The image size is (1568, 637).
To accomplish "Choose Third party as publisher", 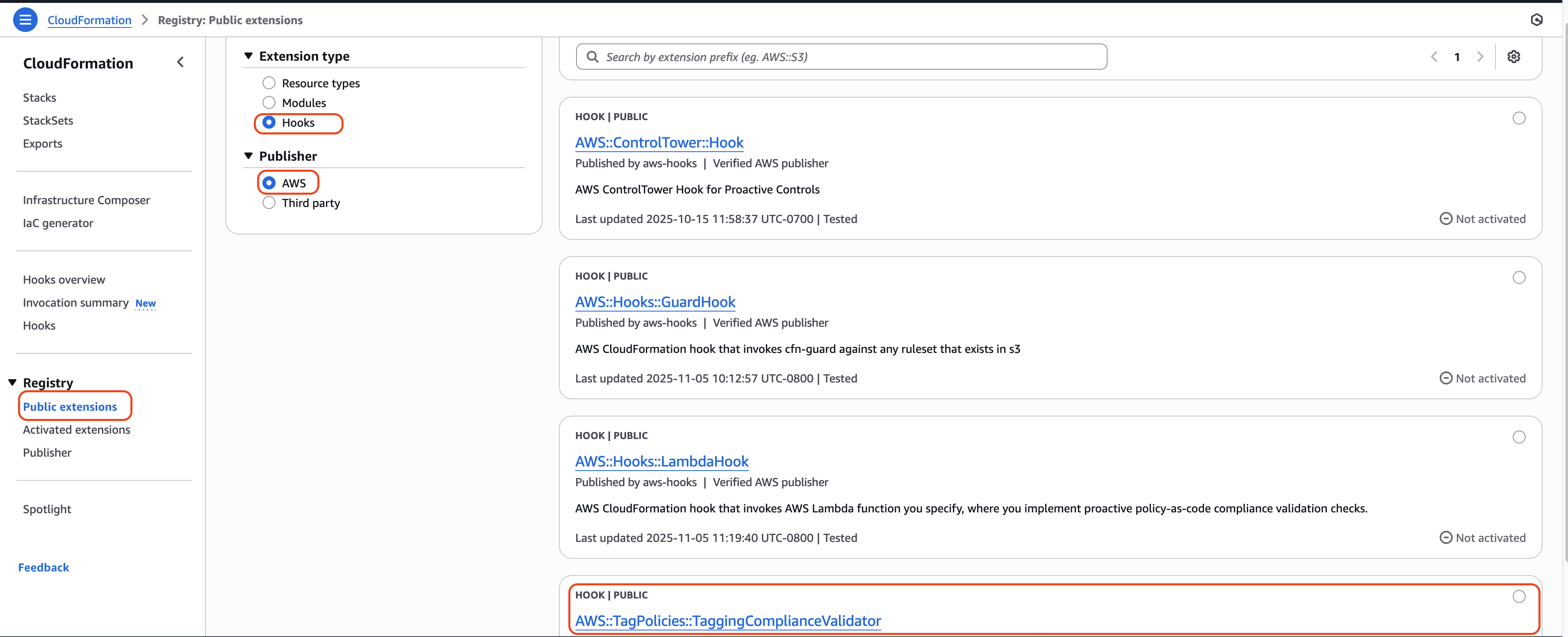I will [269, 202].
